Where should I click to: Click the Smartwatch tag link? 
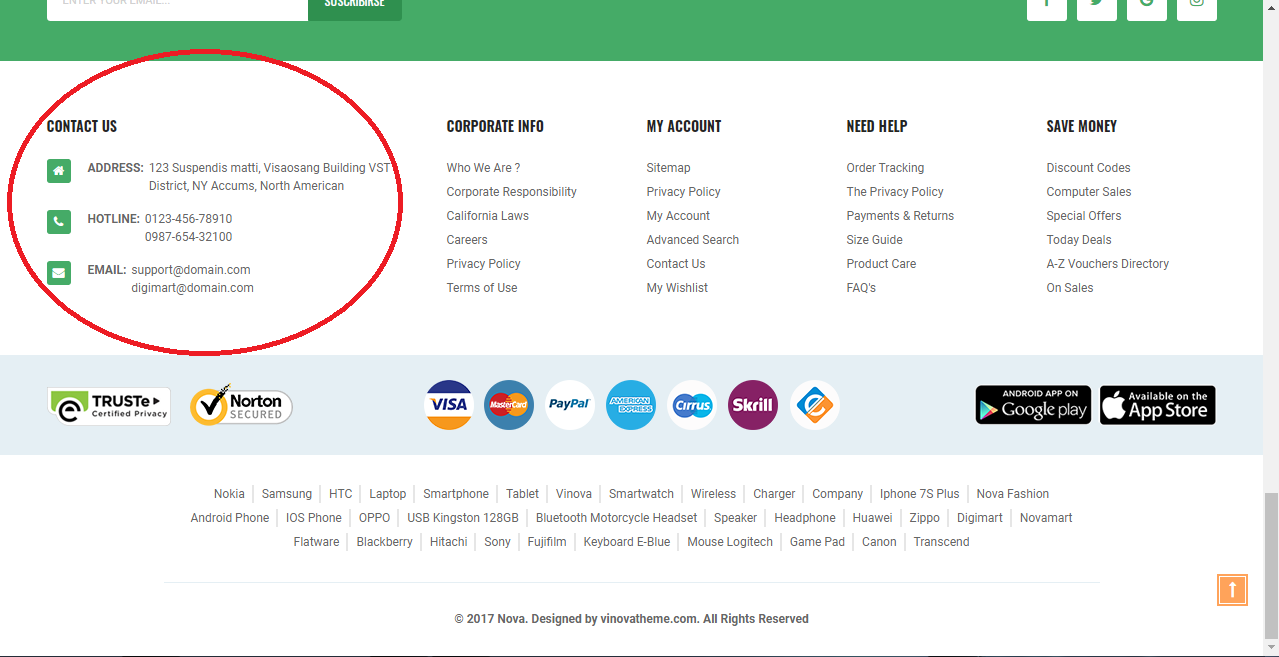[641, 494]
